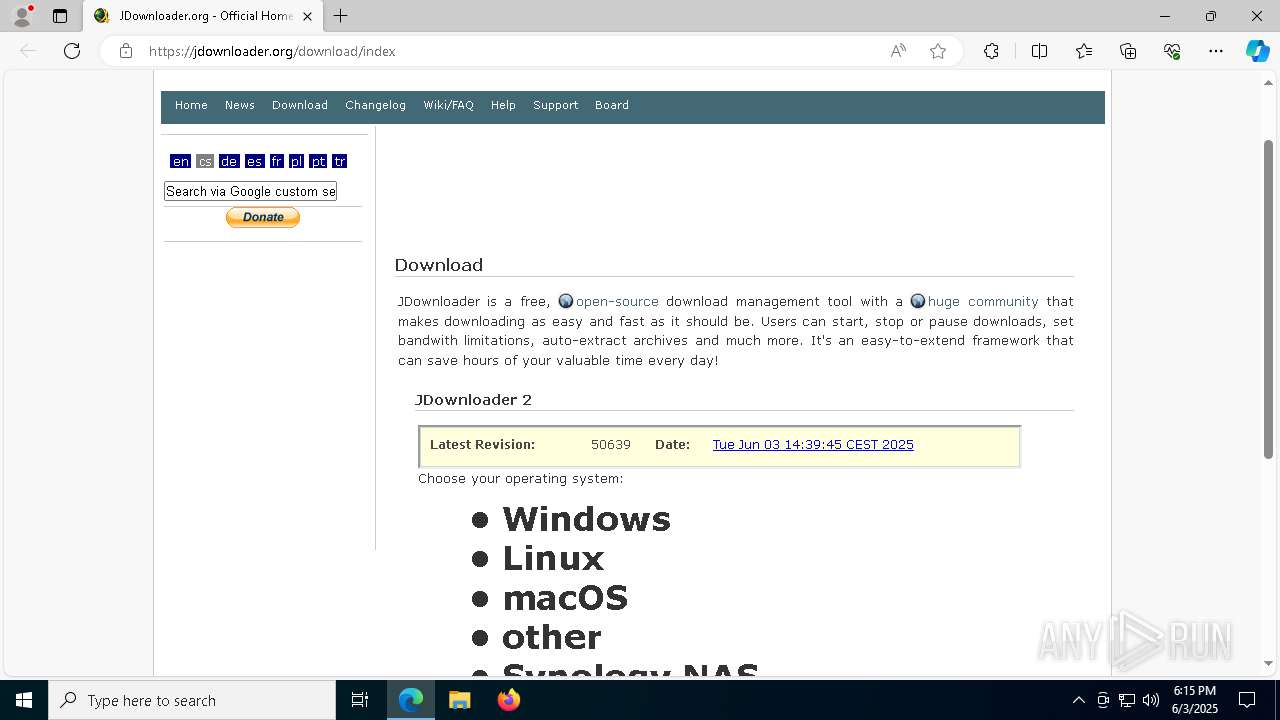This screenshot has width=1280, height=720.
Task: Go to Home in site navigation
Action: [x=191, y=105]
